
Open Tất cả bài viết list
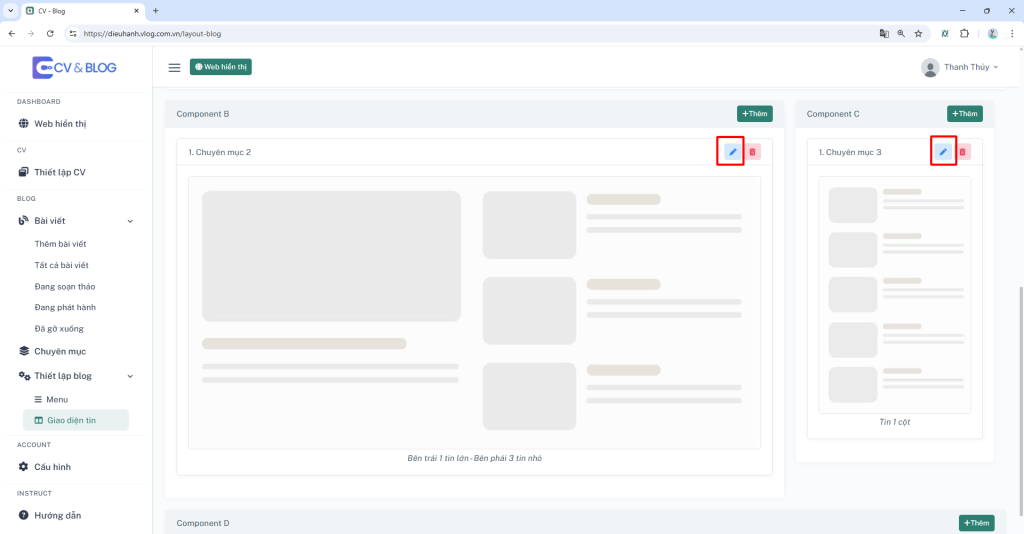[61, 265]
